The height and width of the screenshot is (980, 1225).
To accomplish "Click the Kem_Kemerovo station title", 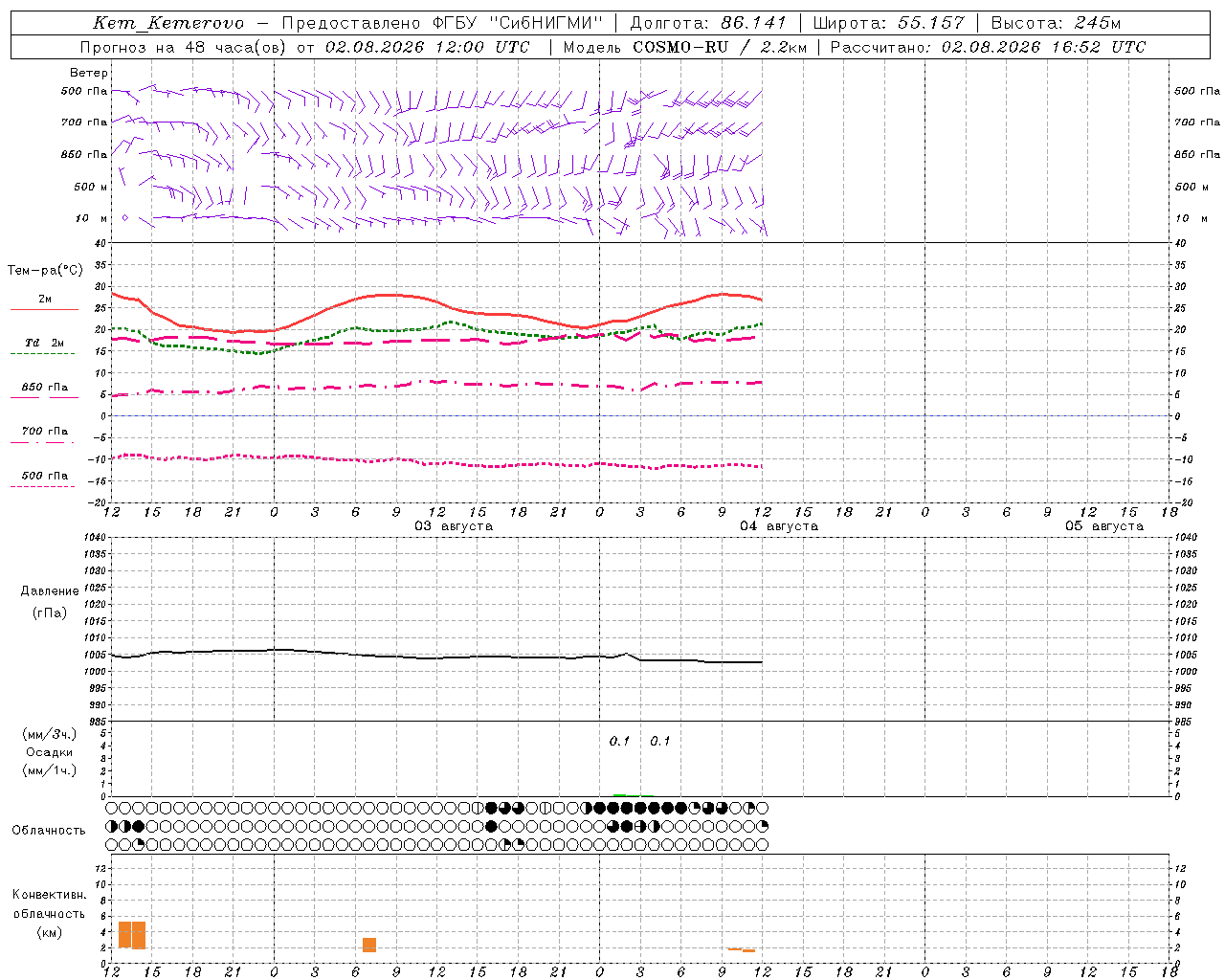I will pos(168,23).
